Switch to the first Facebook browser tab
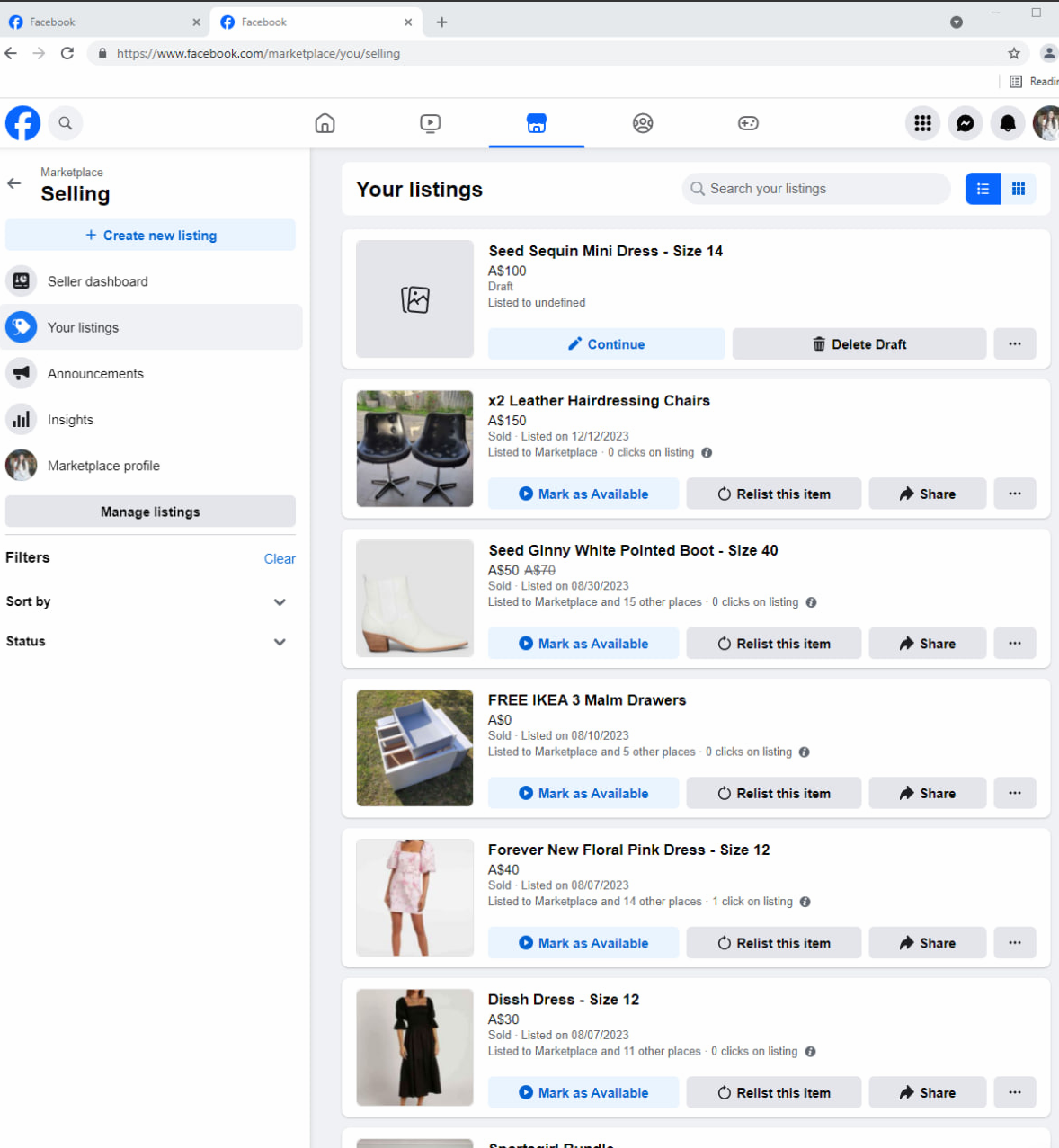This screenshot has width=1059, height=1148. click(x=103, y=22)
